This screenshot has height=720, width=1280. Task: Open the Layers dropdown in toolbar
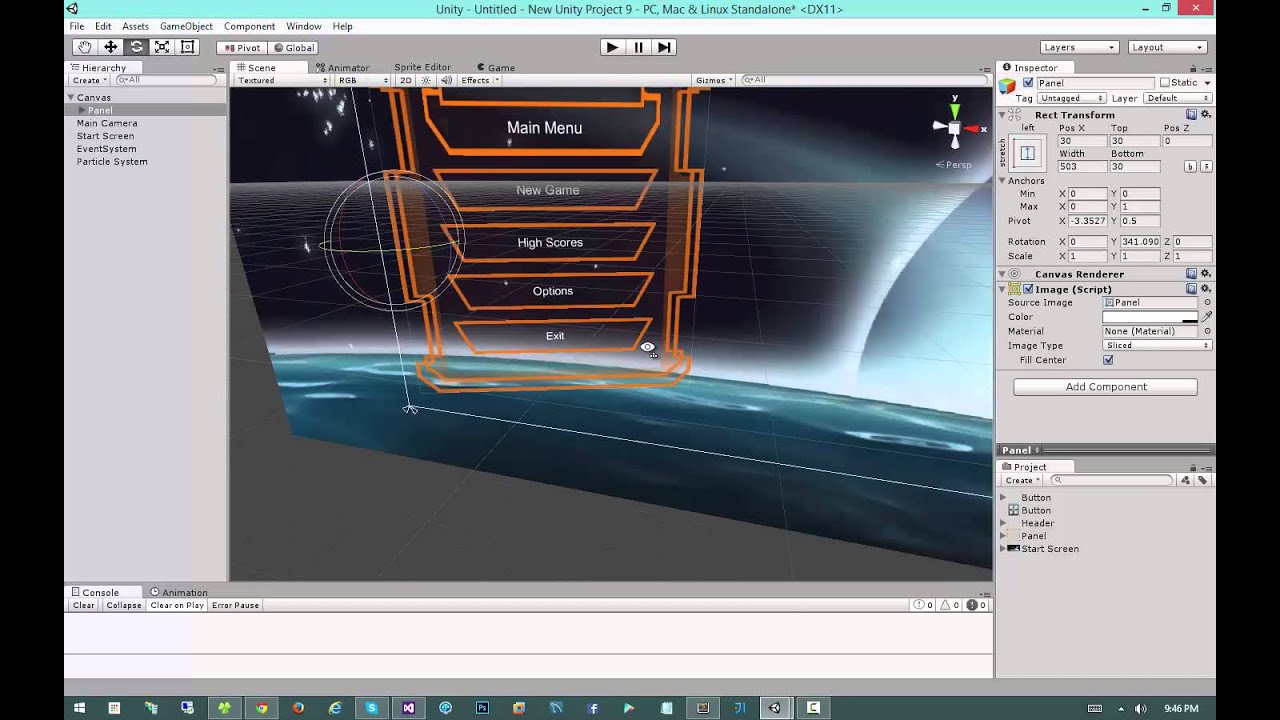[x=1079, y=47]
